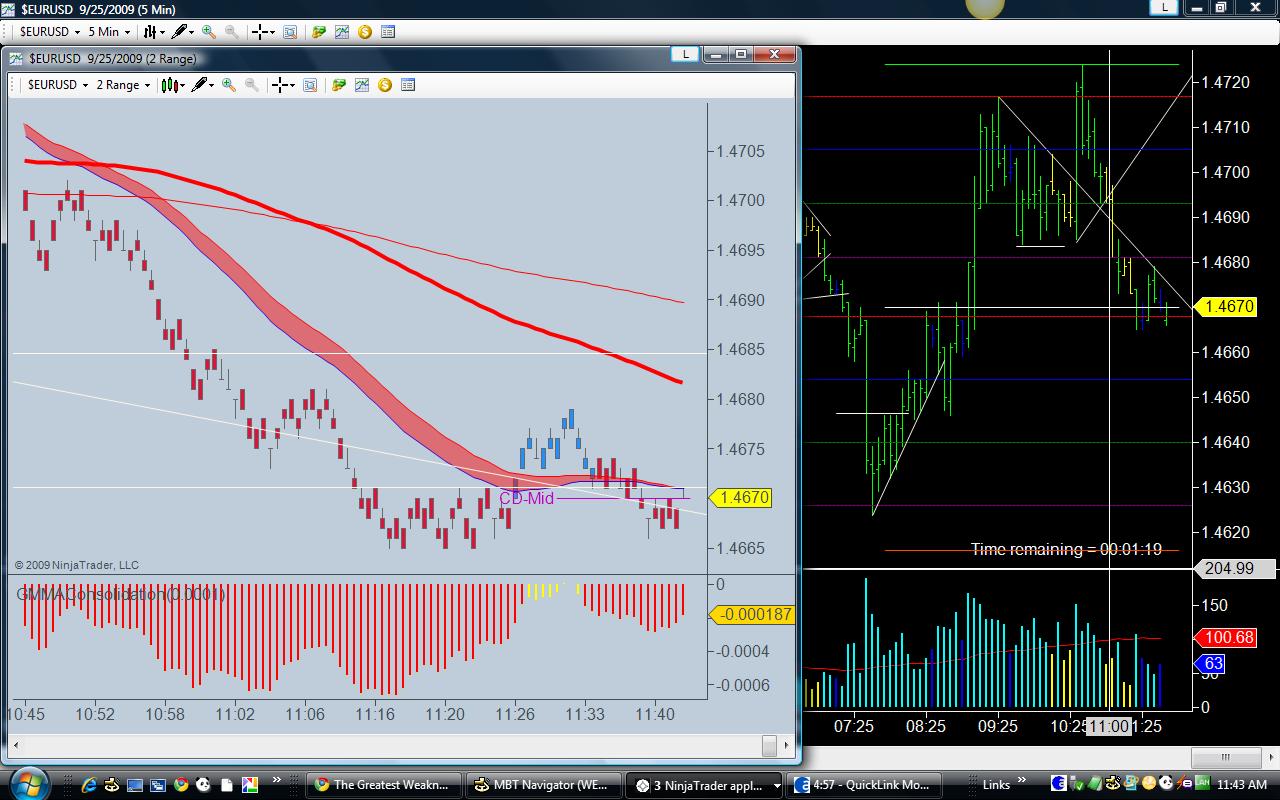The height and width of the screenshot is (800, 1280).
Task: Zoom in on the 5 Min chart
Action: [208, 32]
